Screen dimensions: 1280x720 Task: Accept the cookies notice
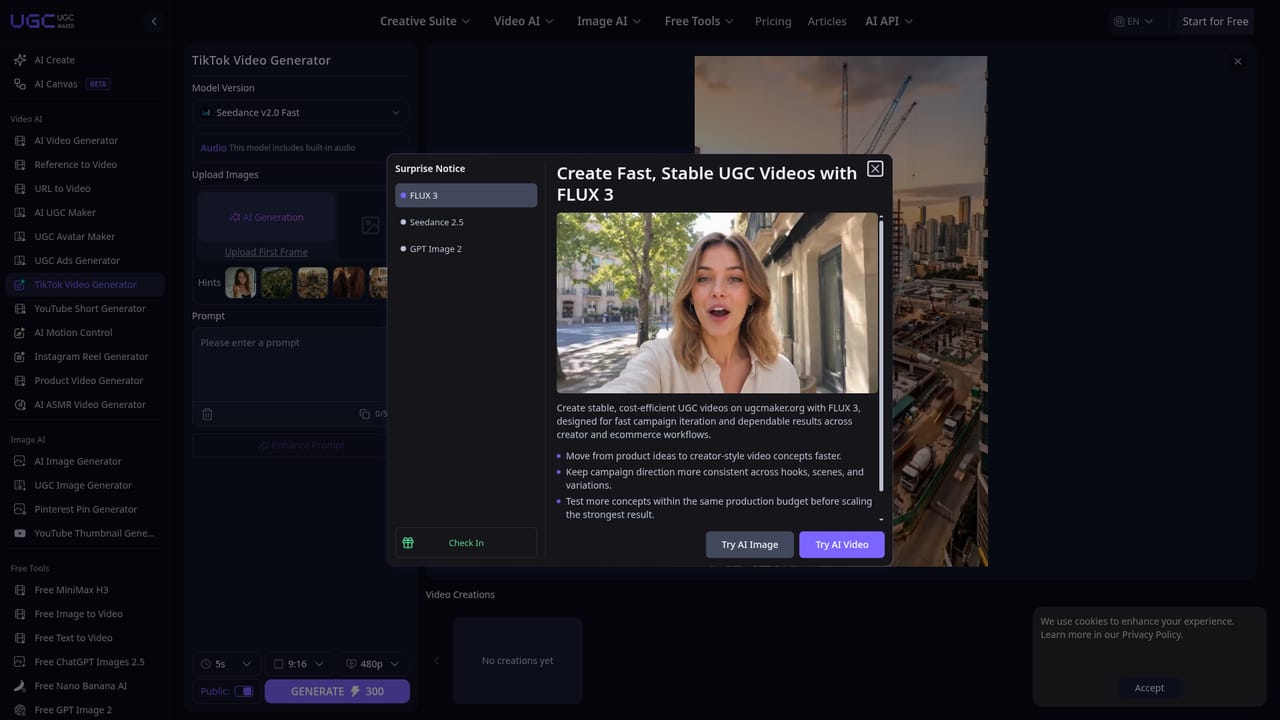point(1149,688)
